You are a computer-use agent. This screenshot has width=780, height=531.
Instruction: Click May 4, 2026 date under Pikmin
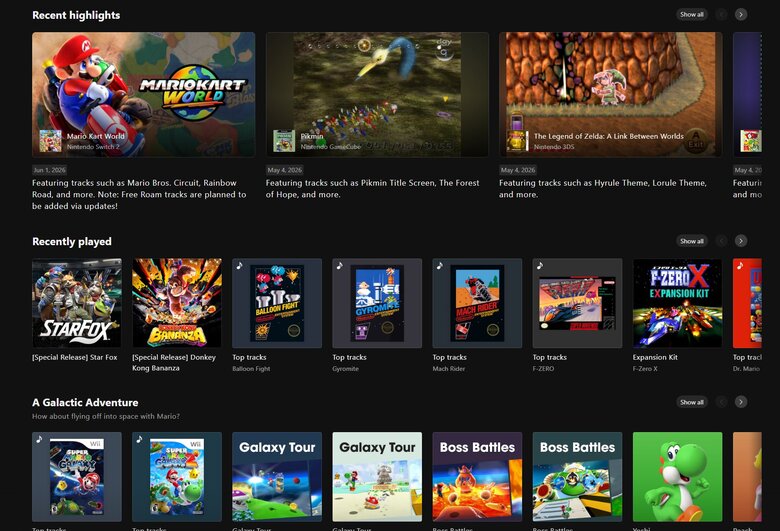(285, 170)
